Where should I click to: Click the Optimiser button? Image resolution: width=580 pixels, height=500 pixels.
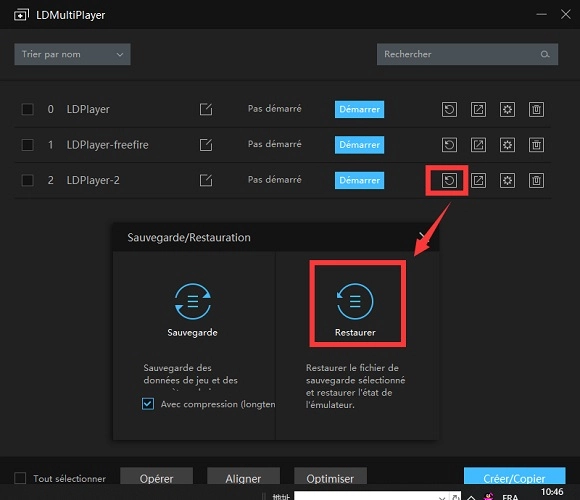[330, 477]
